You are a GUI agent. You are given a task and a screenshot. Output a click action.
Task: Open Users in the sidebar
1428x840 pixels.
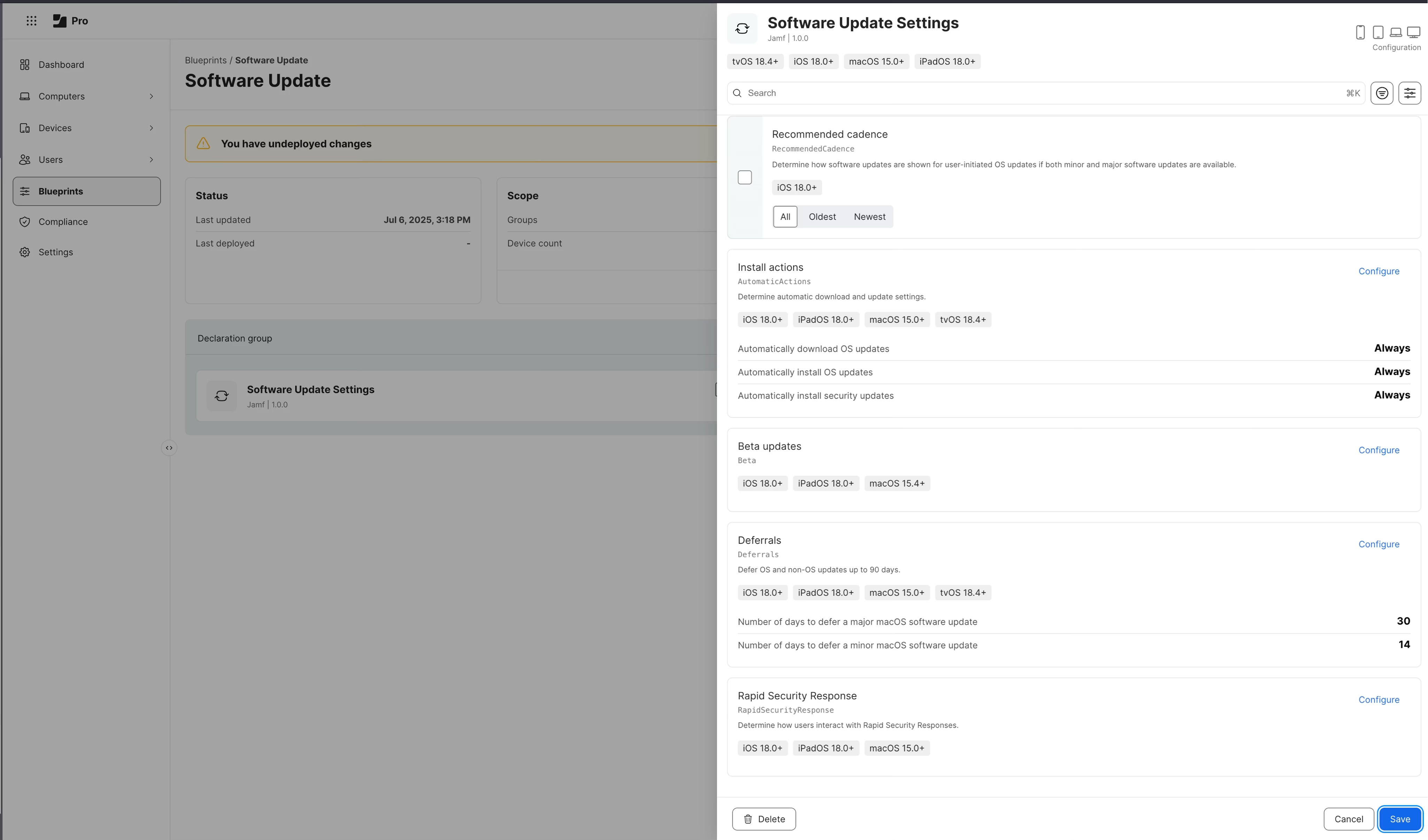pyautogui.click(x=51, y=160)
